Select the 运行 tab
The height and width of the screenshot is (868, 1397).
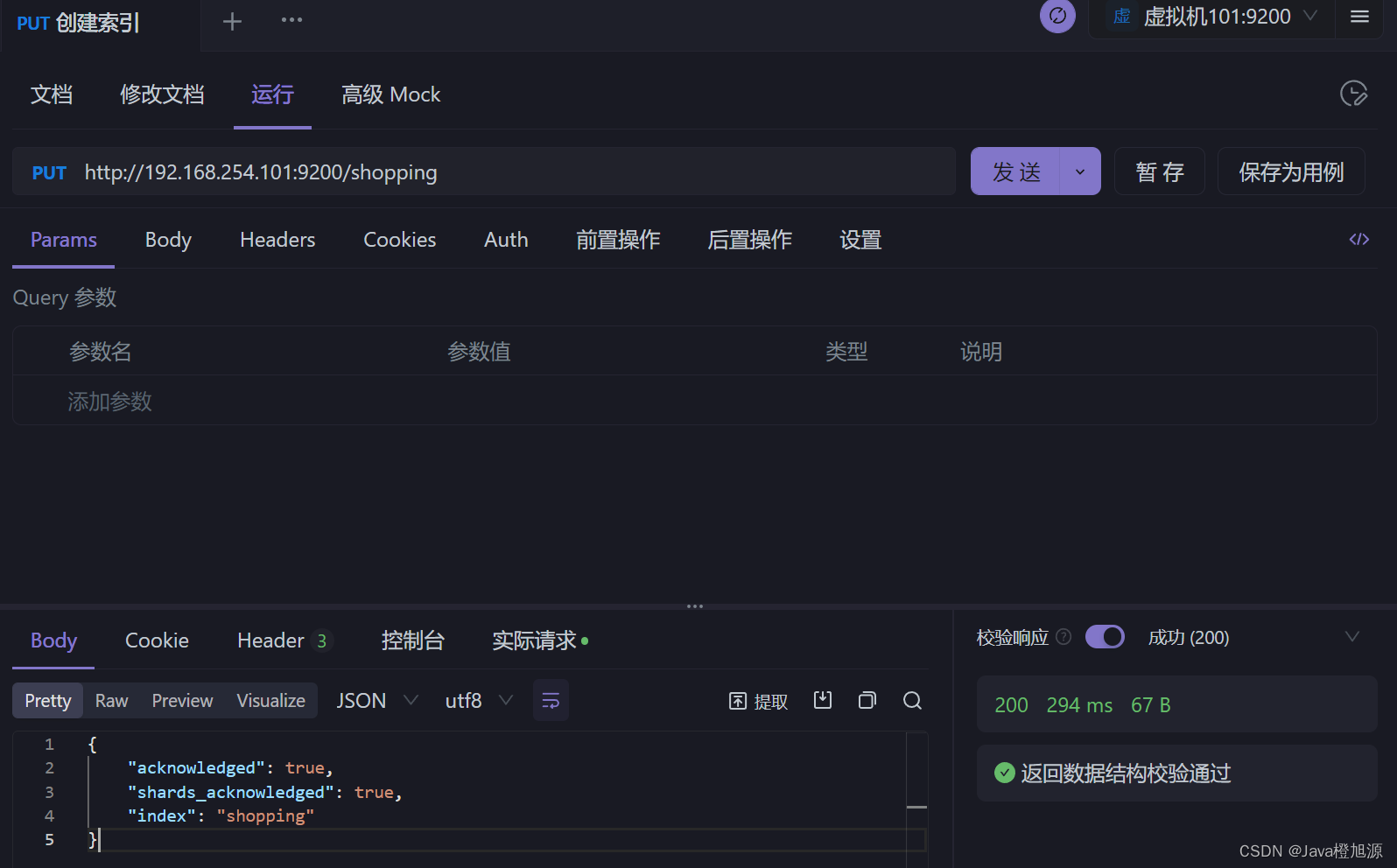[x=272, y=94]
